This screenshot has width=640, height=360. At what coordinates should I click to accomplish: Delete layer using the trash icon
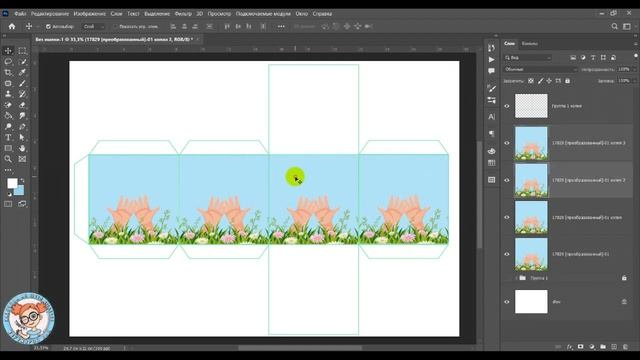(625, 347)
